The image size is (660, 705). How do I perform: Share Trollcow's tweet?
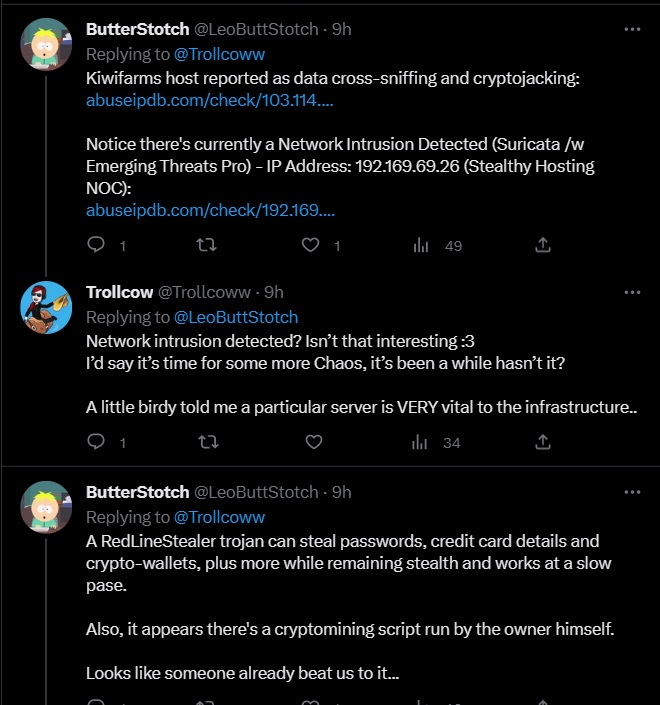click(x=543, y=442)
